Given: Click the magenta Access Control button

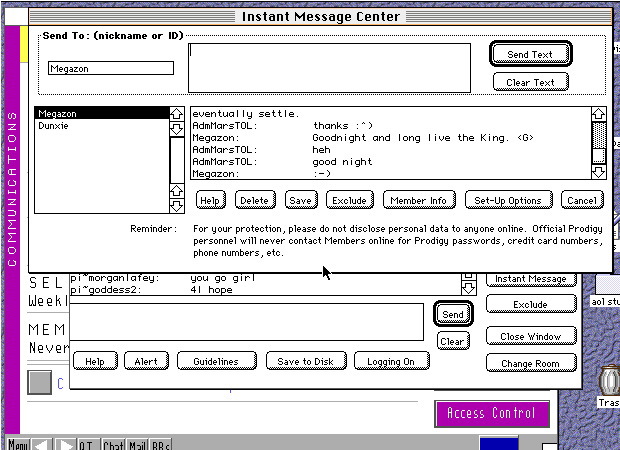Looking at the screenshot, I should pos(491,413).
